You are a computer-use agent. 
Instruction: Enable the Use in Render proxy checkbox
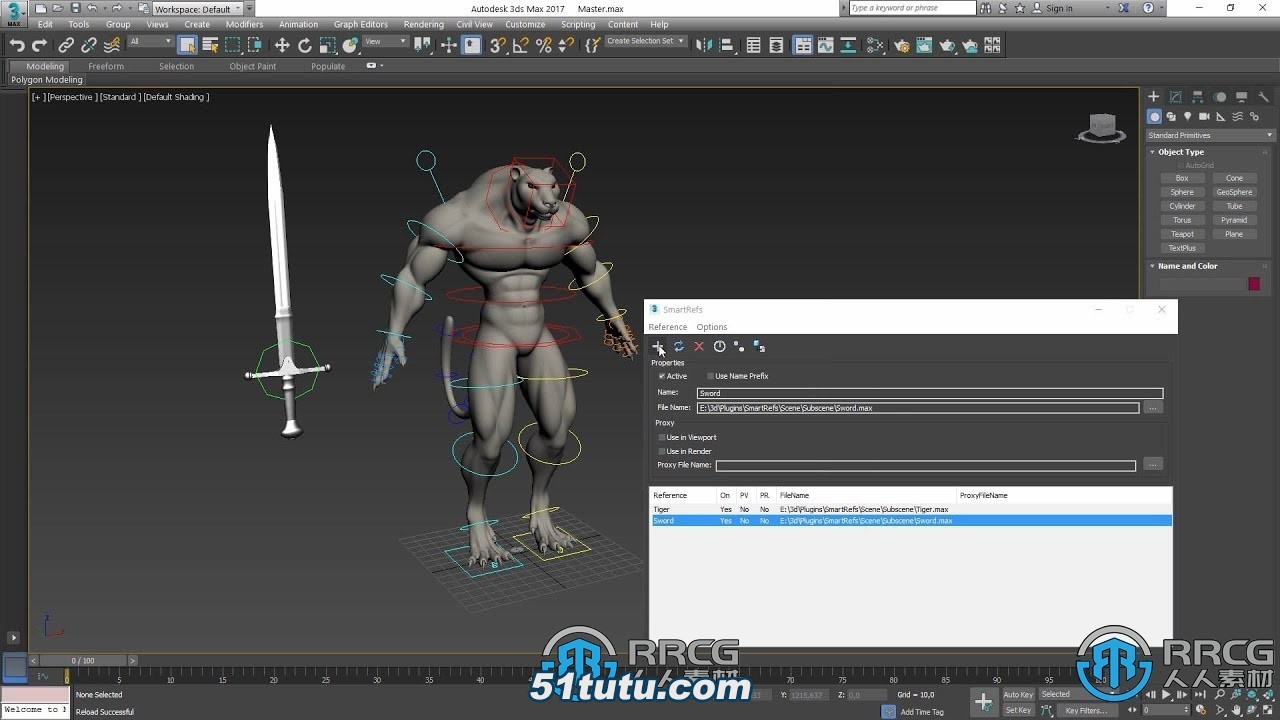[662, 451]
